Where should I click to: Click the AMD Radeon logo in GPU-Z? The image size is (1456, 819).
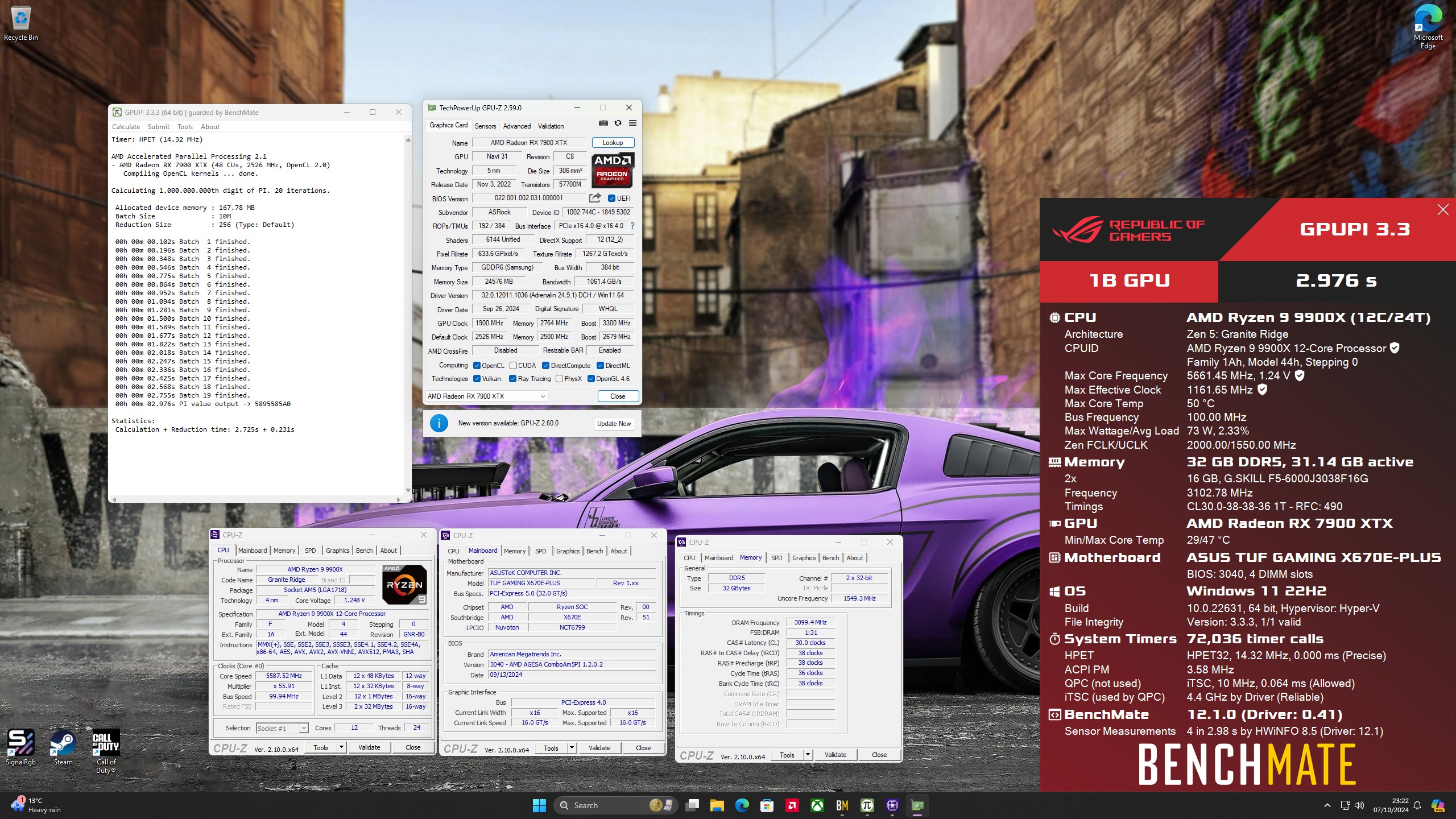[613, 169]
